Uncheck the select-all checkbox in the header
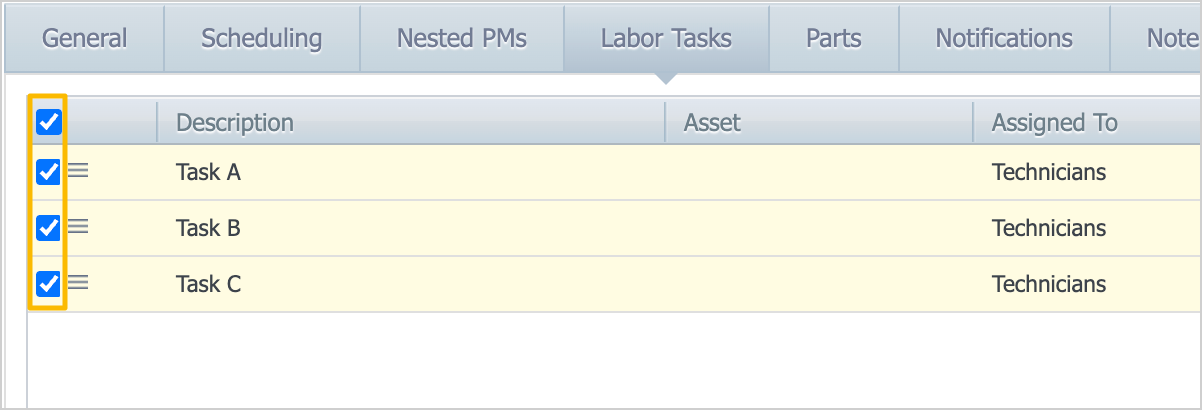This screenshot has width=1202, height=410. coord(48,122)
